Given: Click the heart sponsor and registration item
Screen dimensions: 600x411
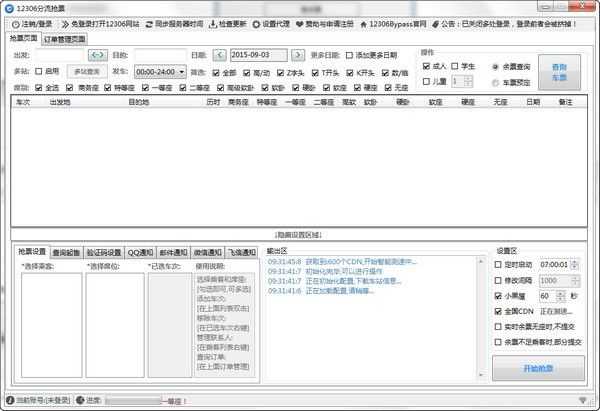Looking at the screenshot, I should [x=324, y=24].
